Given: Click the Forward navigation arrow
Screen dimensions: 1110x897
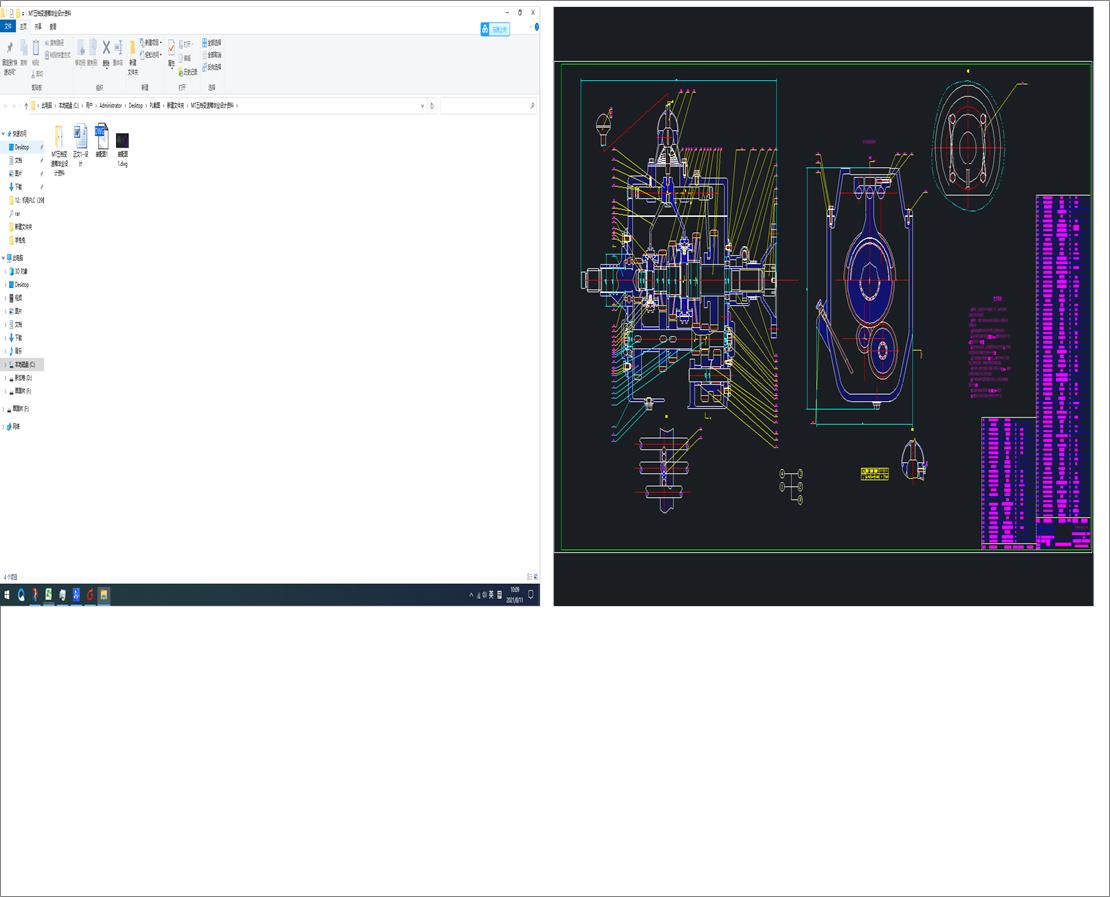Looking at the screenshot, I should [15, 105].
